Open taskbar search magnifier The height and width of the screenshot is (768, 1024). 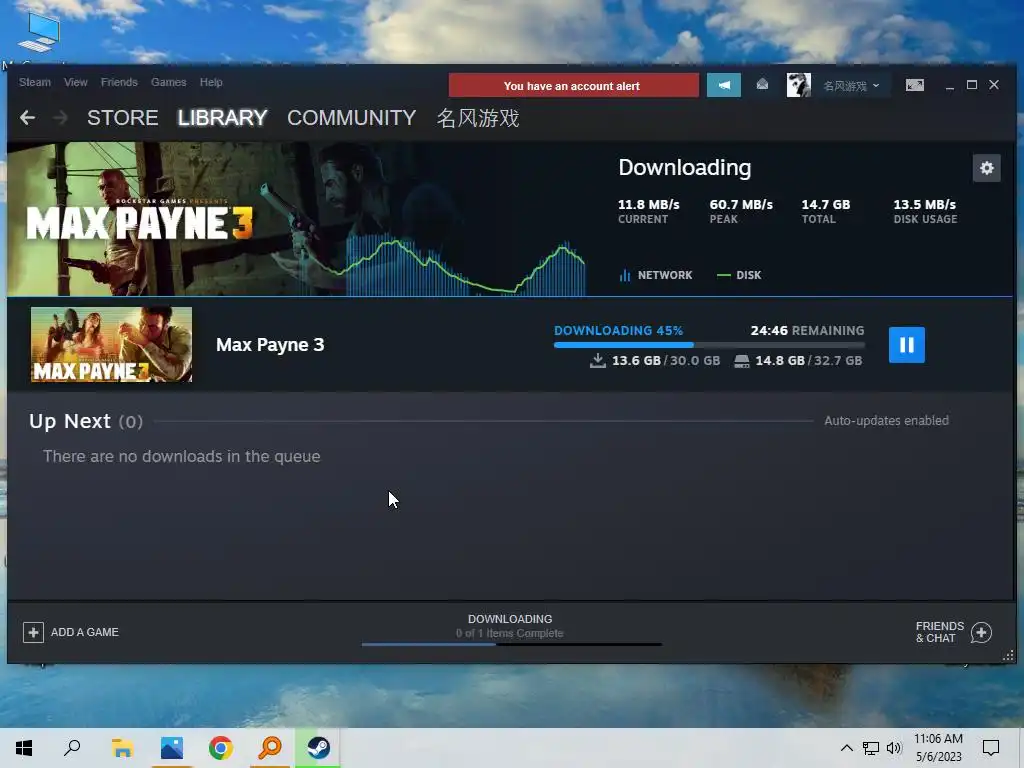pyautogui.click(x=72, y=748)
